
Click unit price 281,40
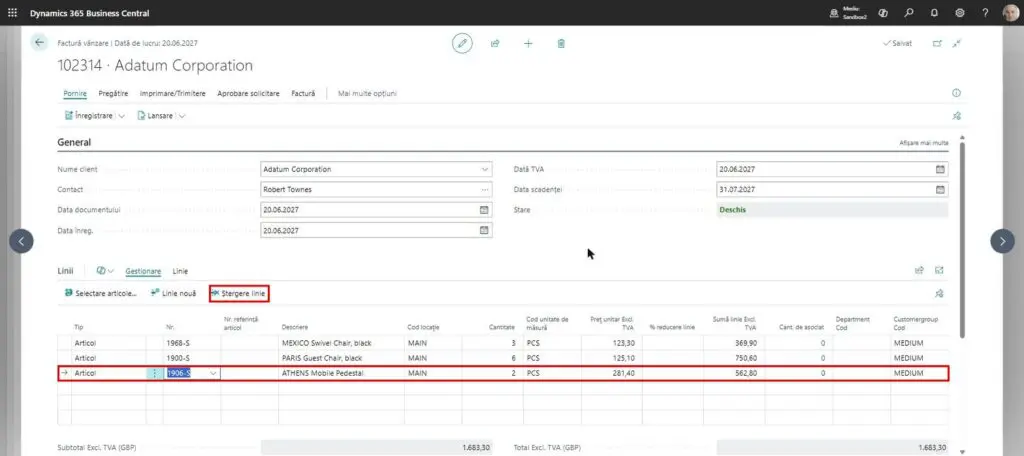pos(623,373)
